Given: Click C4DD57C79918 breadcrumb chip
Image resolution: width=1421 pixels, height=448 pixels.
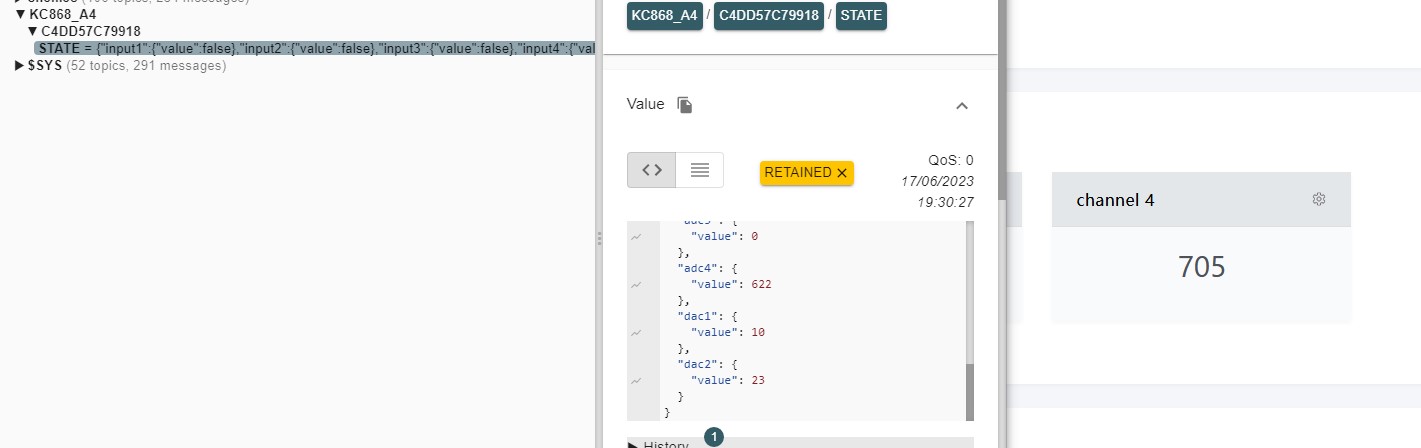Looking at the screenshot, I should pyautogui.click(x=769, y=16).
